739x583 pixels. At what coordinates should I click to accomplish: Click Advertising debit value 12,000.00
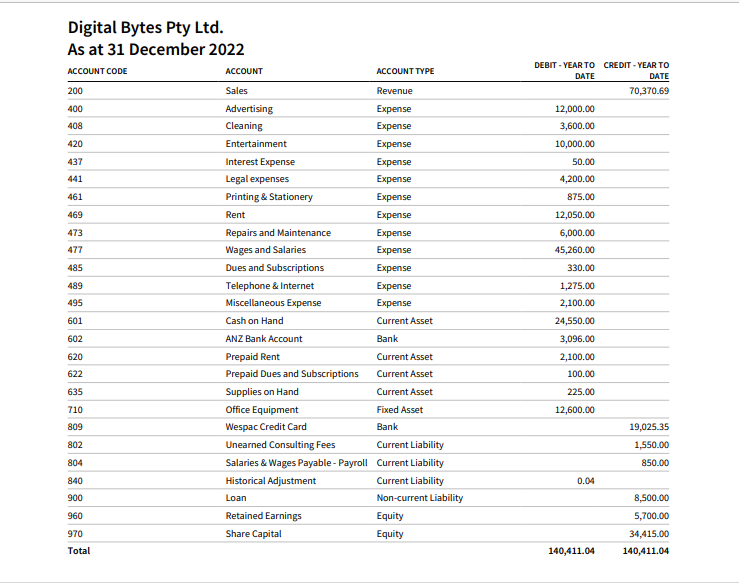[x=575, y=109]
